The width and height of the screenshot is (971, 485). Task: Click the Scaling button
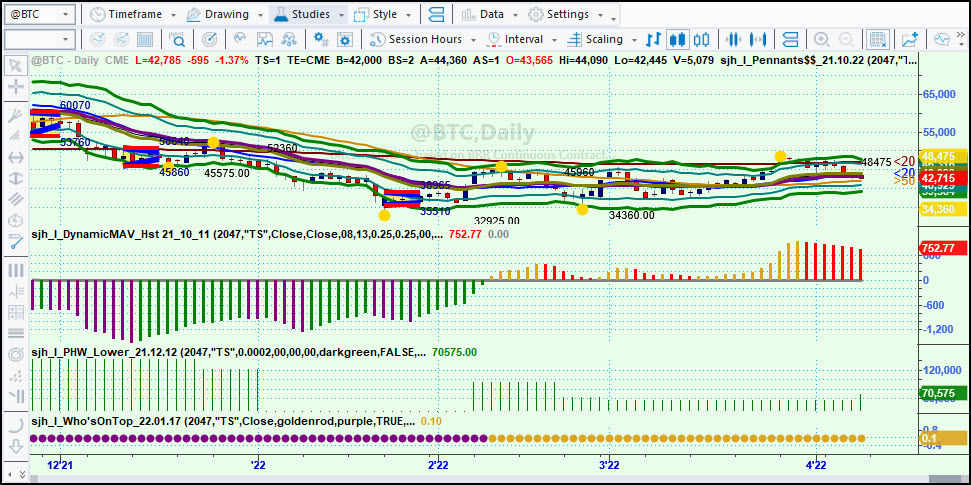coord(596,40)
